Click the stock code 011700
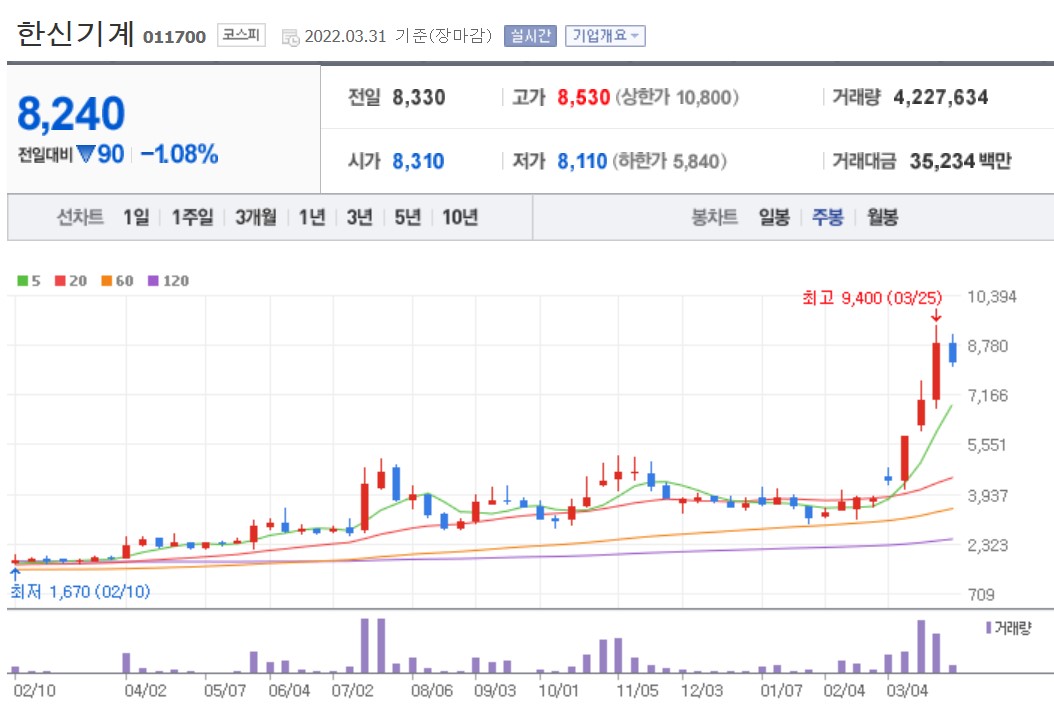Viewport: 1054px width, 706px height. [175, 37]
